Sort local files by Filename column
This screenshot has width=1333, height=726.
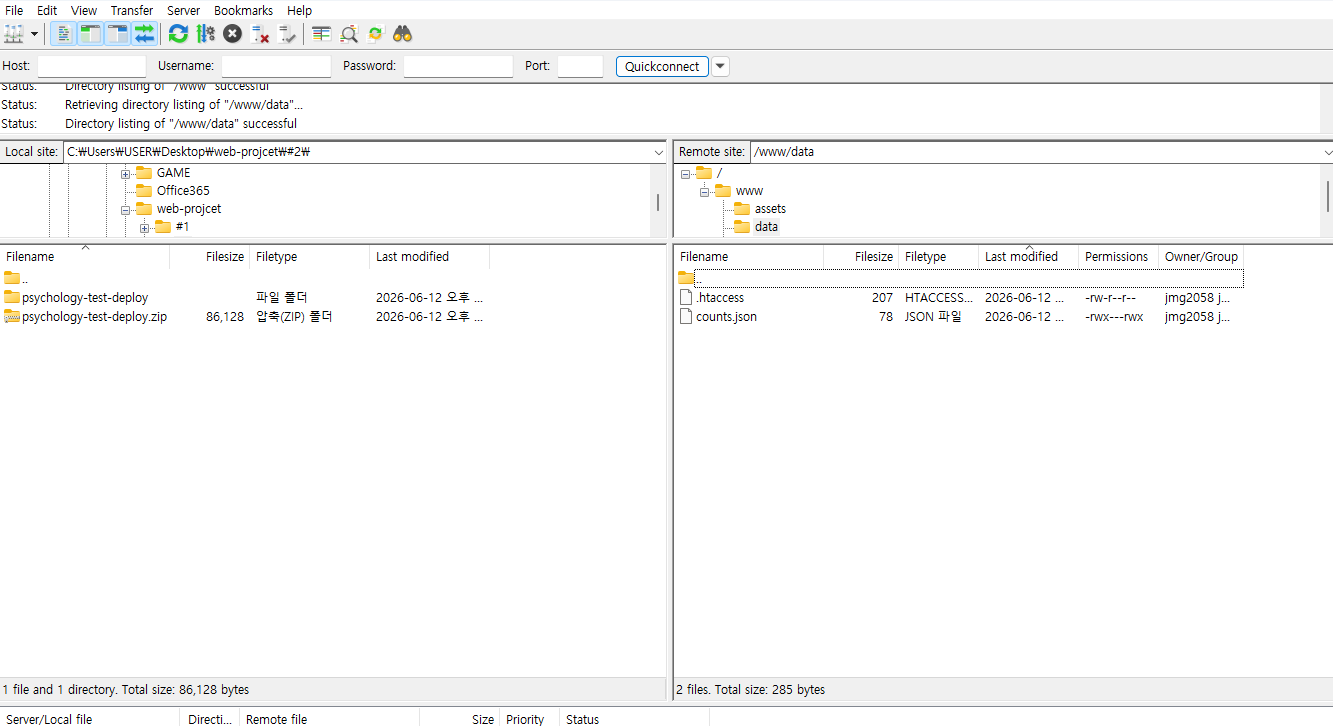point(85,257)
